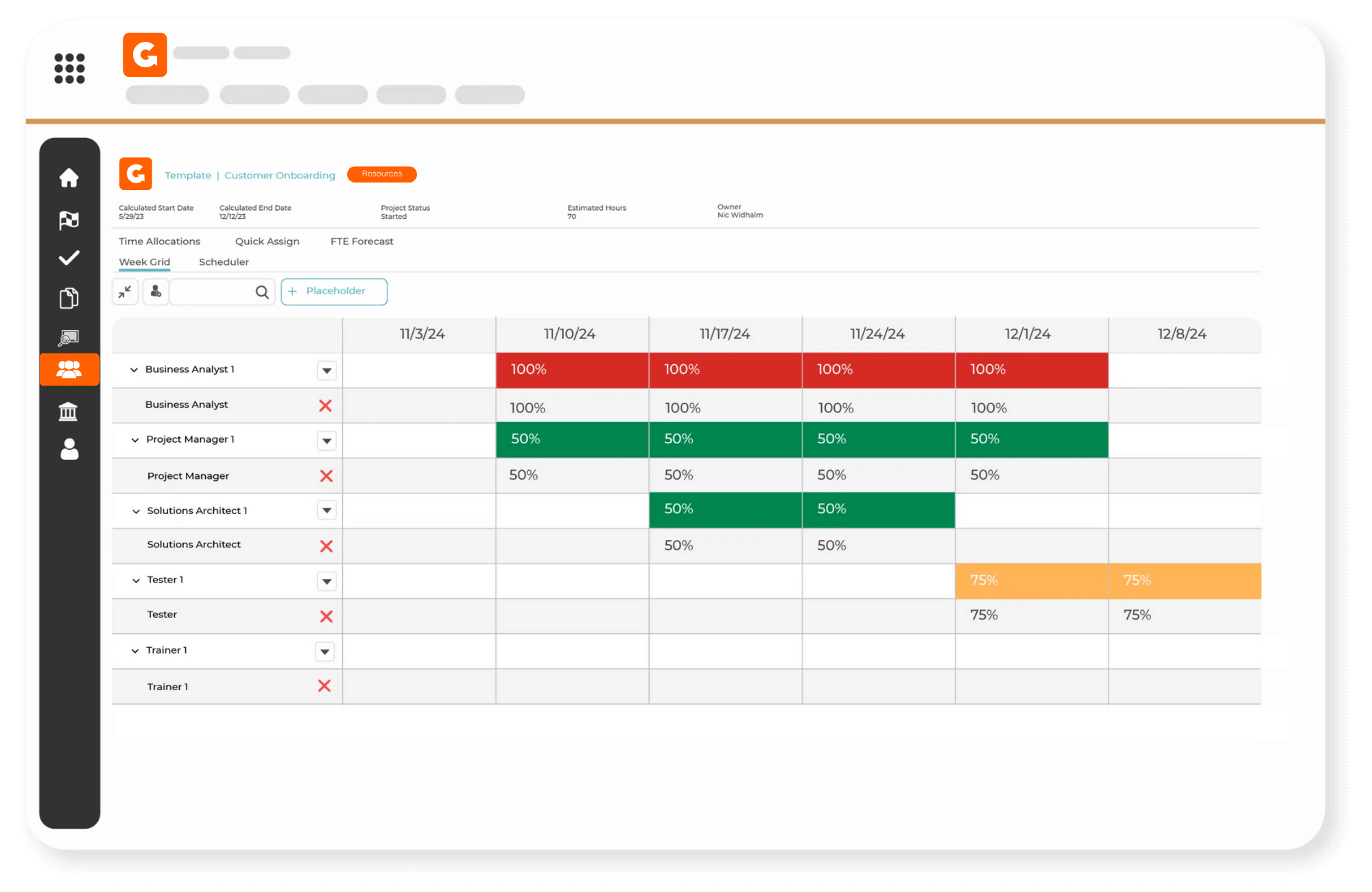Image resolution: width=1372 pixels, height=892 pixels.
Task: Remove the Trainer 1 sub-row with red X
Action: (324, 685)
